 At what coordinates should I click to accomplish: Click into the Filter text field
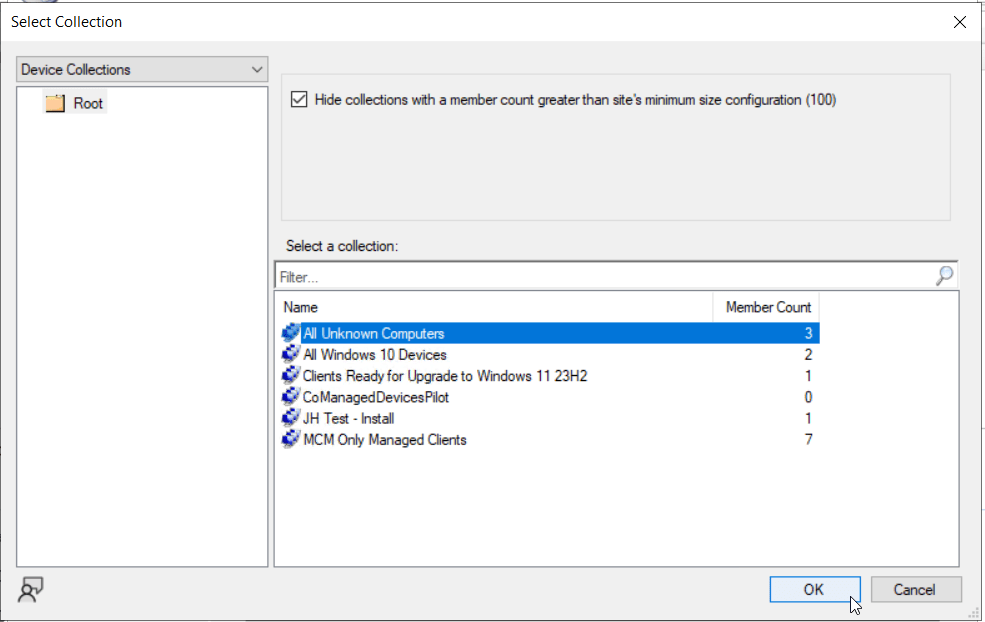[600, 276]
